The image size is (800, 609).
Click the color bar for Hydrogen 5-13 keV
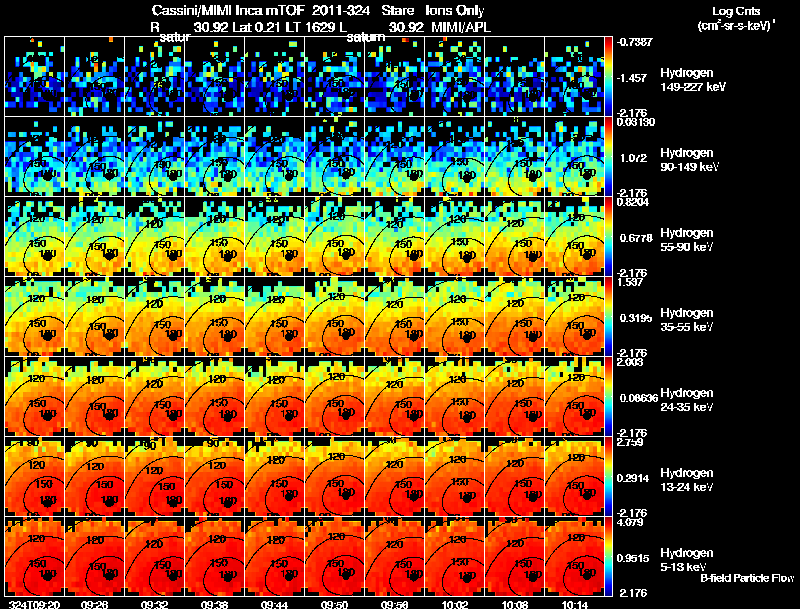(608, 557)
